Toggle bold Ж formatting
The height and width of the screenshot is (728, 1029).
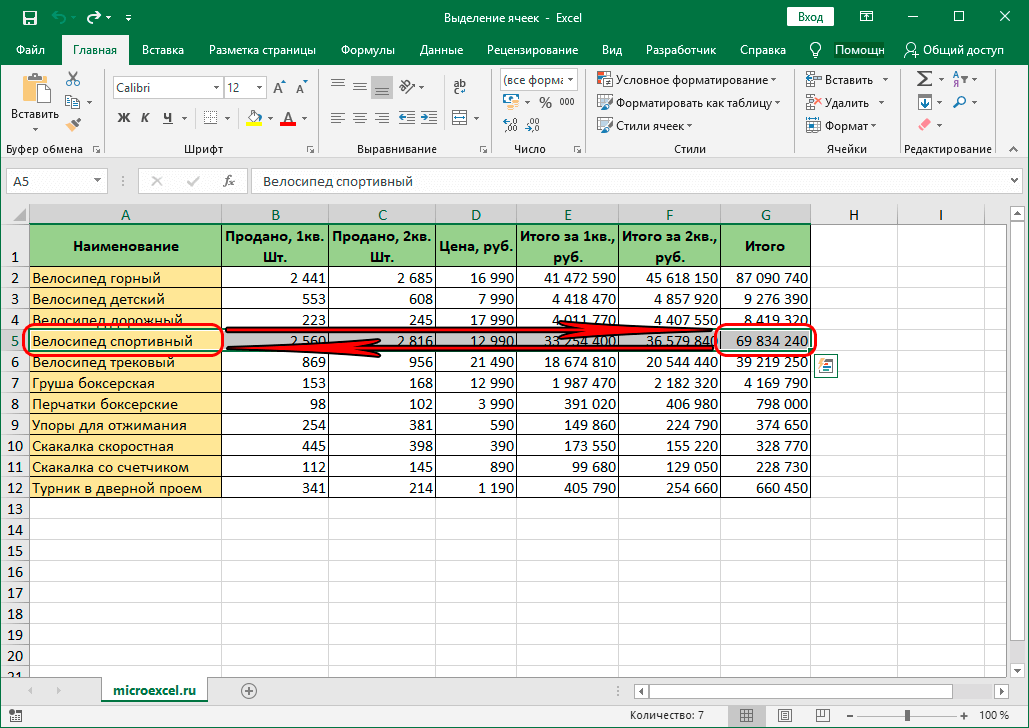124,118
